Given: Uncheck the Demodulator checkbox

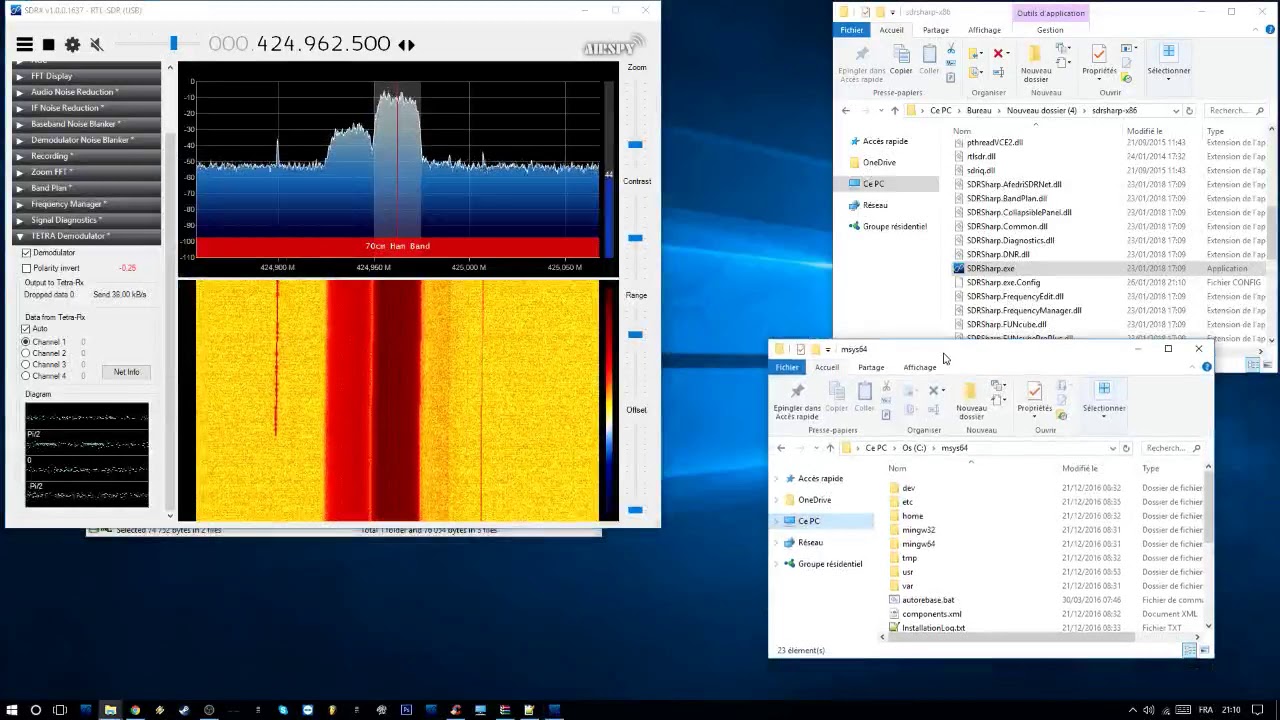Looking at the screenshot, I should [x=26, y=253].
